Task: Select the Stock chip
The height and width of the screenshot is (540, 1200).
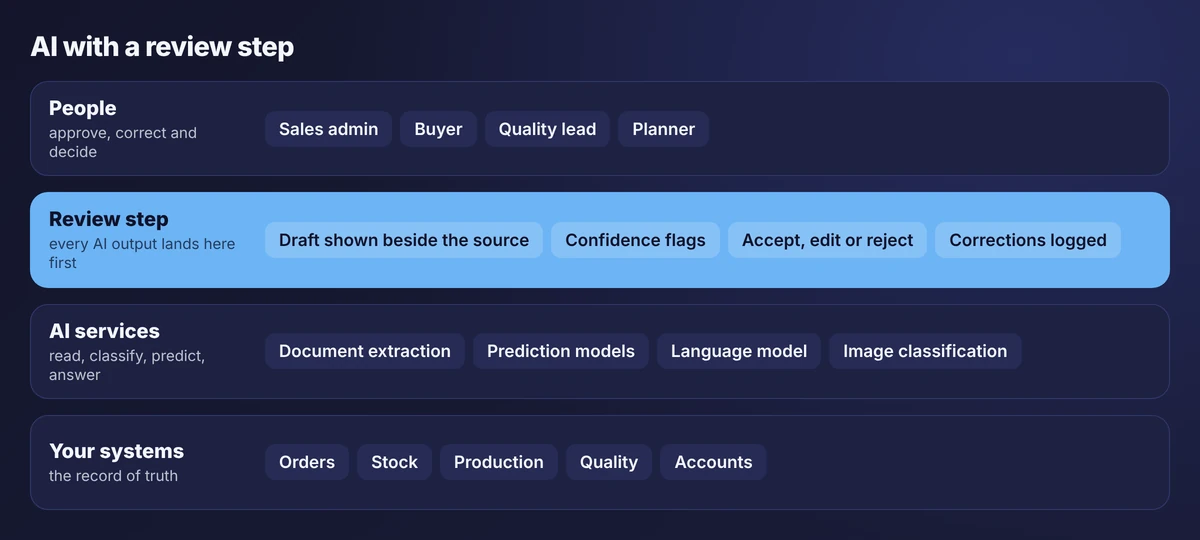Action: point(394,462)
